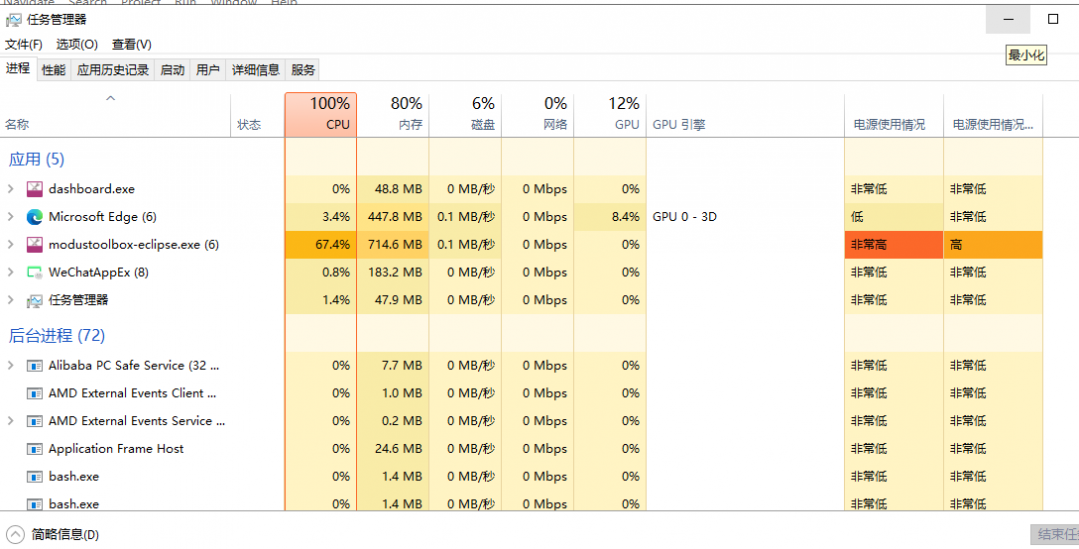1079x549 pixels.
Task: Expand the Alibaba PC Safe Service group
Action: tap(10, 365)
